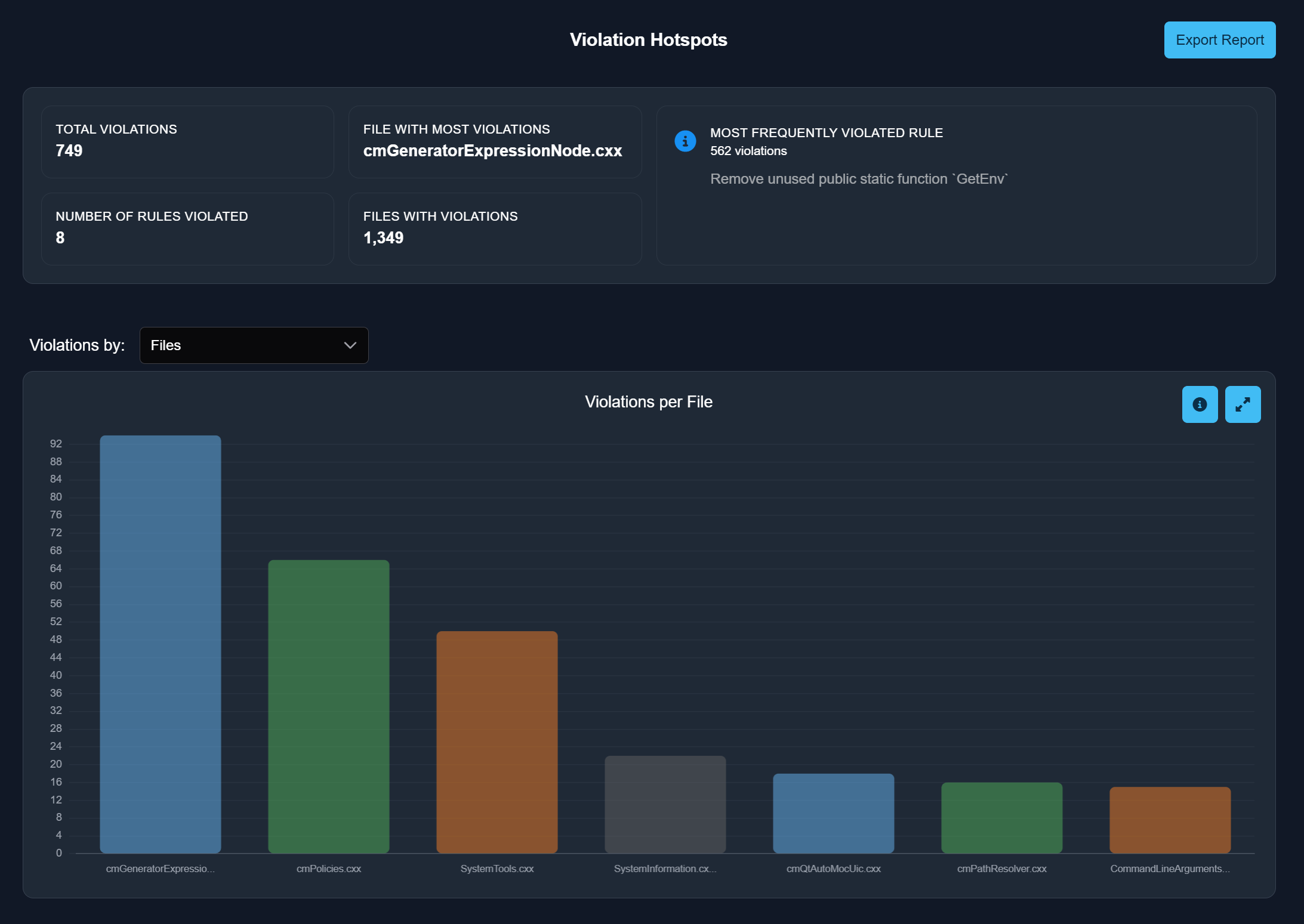Click the chart info icon button
The height and width of the screenshot is (924, 1304).
(1200, 404)
